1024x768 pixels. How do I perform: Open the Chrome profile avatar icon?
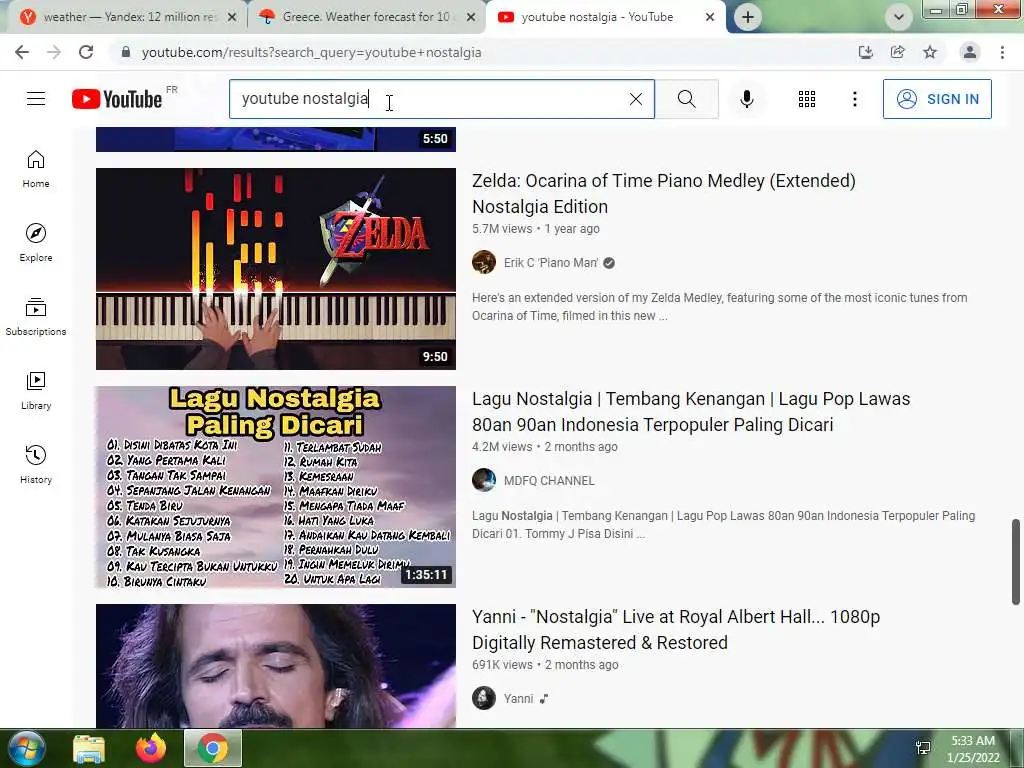click(x=970, y=52)
